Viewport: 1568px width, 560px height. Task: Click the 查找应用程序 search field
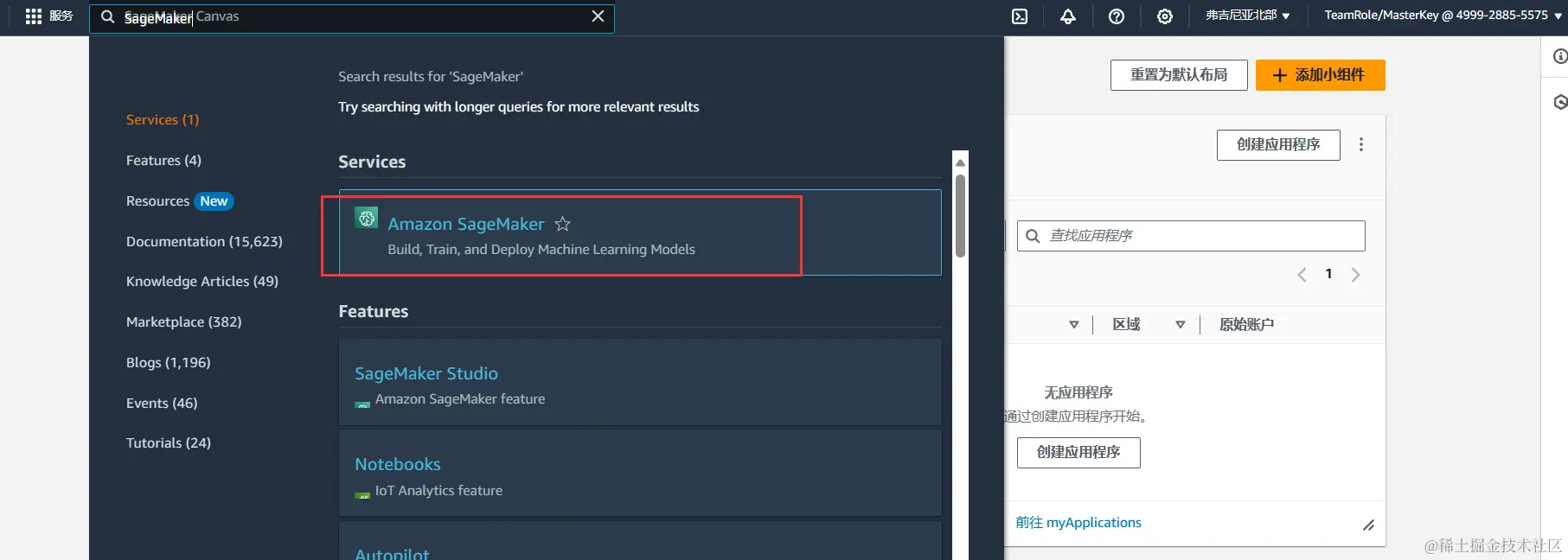pyautogui.click(x=1191, y=236)
